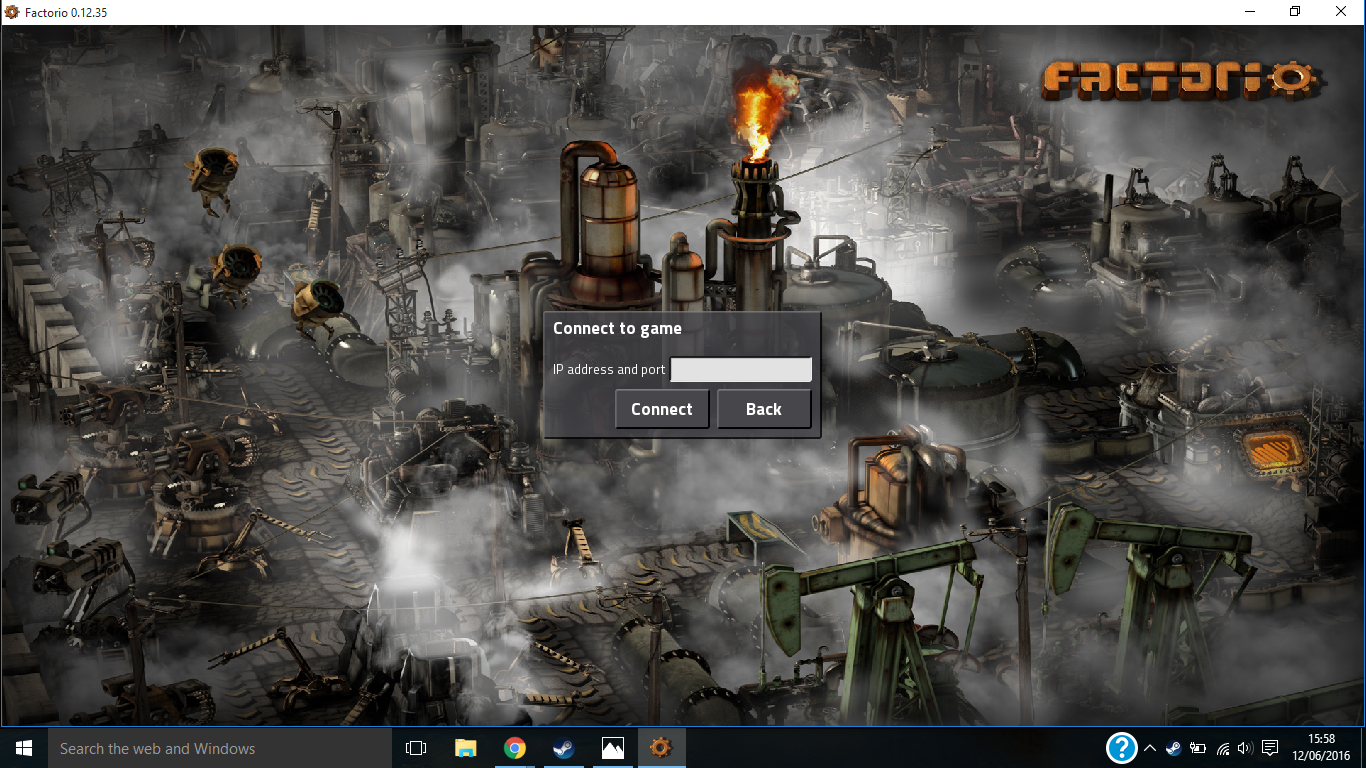The image size is (1366, 768).
Task: Open Steam from the taskbar
Action: click(563, 748)
